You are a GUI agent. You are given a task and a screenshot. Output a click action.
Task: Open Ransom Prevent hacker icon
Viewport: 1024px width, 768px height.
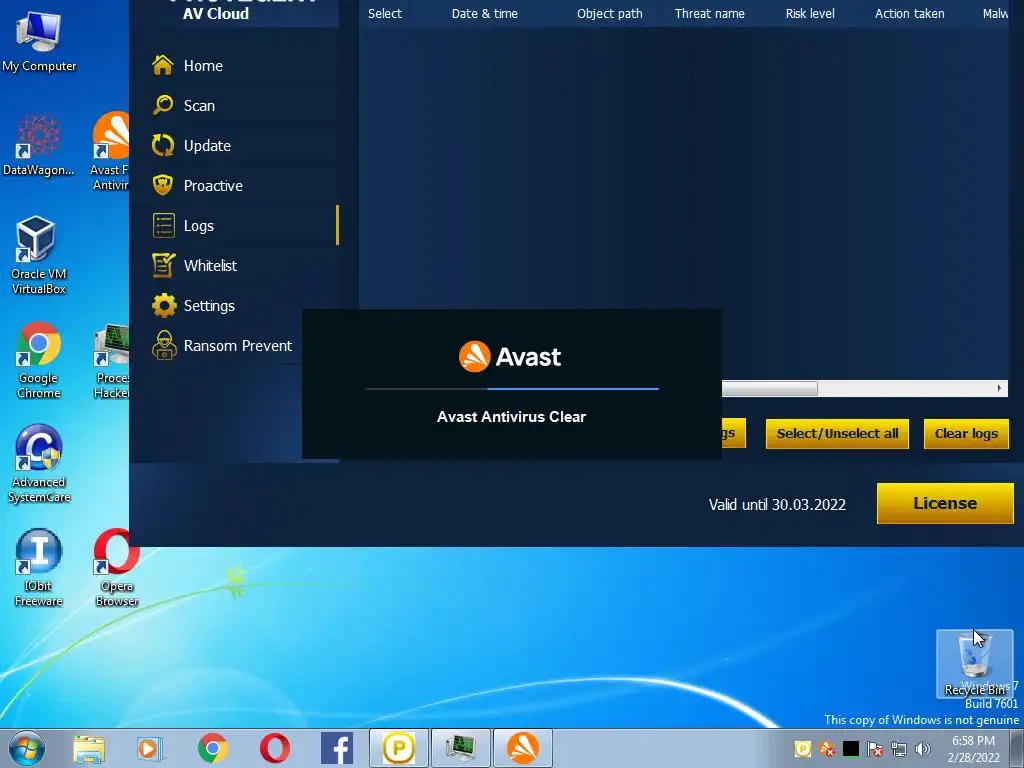(164, 345)
